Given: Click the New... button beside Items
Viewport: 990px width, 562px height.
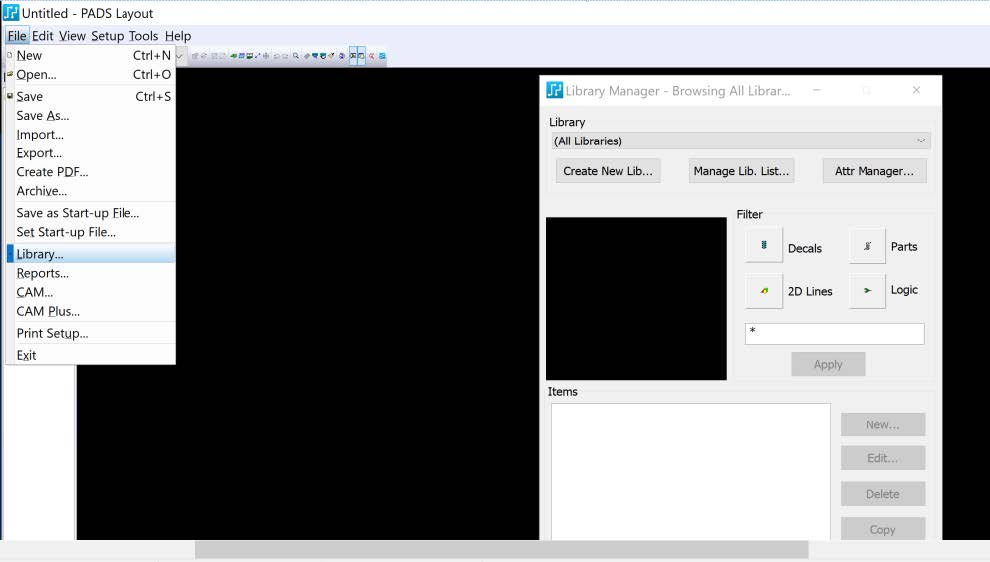Looking at the screenshot, I should [883, 424].
